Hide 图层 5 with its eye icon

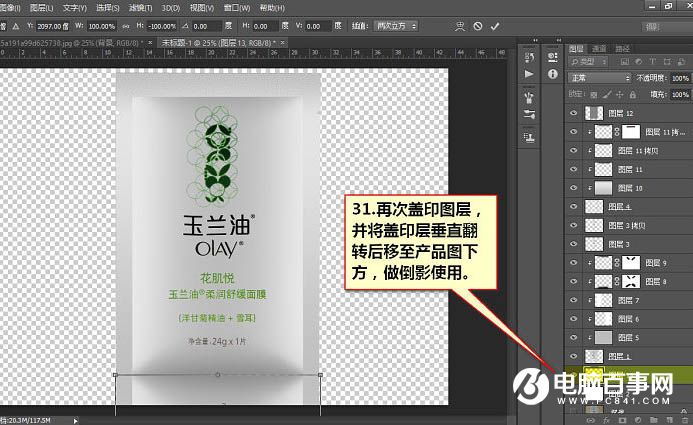tap(574, 338)
